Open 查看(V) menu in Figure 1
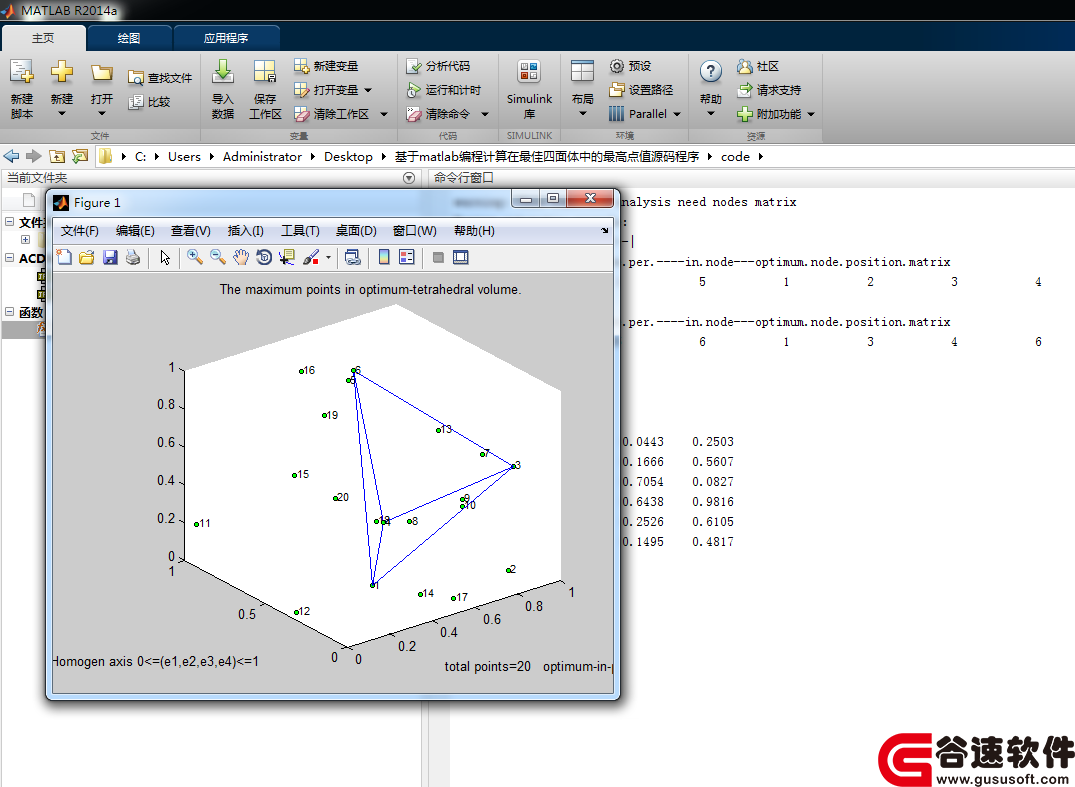Screen dimensions: 1075x787 tap(191, 231)
